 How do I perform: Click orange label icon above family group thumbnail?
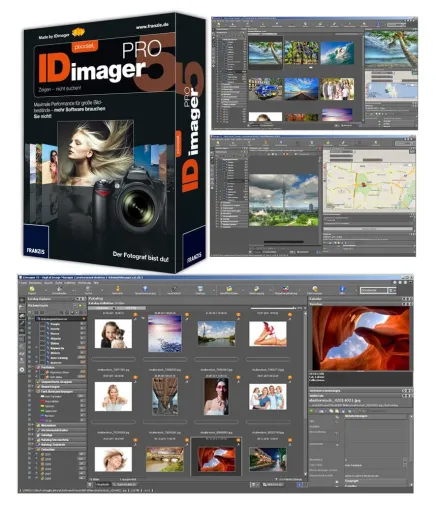point(290,378)
